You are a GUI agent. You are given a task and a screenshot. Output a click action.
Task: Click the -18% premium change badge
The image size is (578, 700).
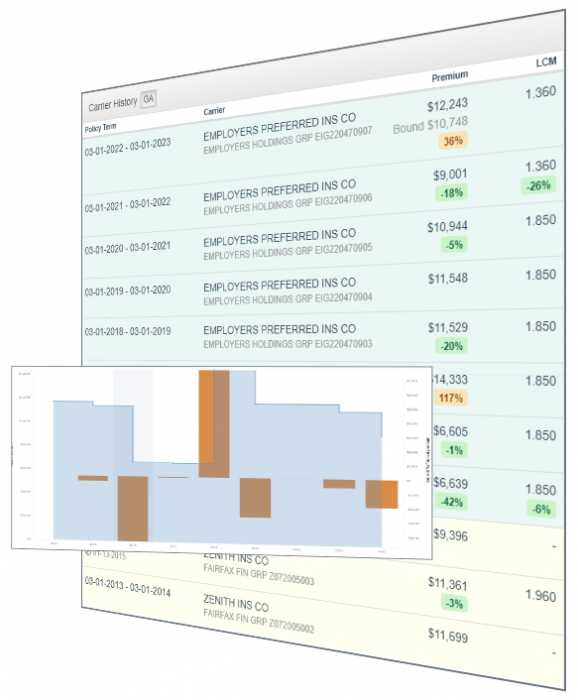(451, 193)
